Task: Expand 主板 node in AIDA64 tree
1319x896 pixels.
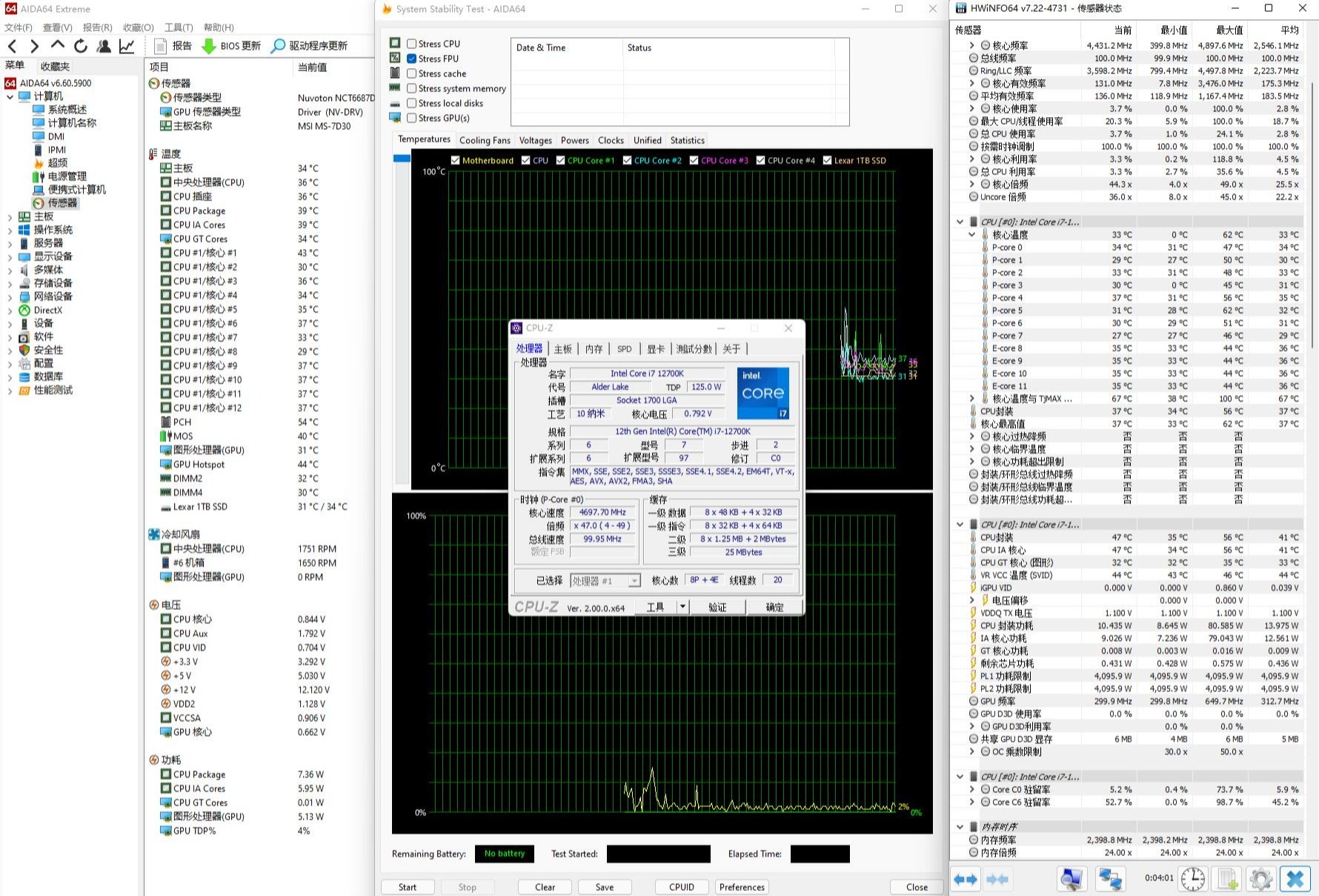Action: (10, 217)
